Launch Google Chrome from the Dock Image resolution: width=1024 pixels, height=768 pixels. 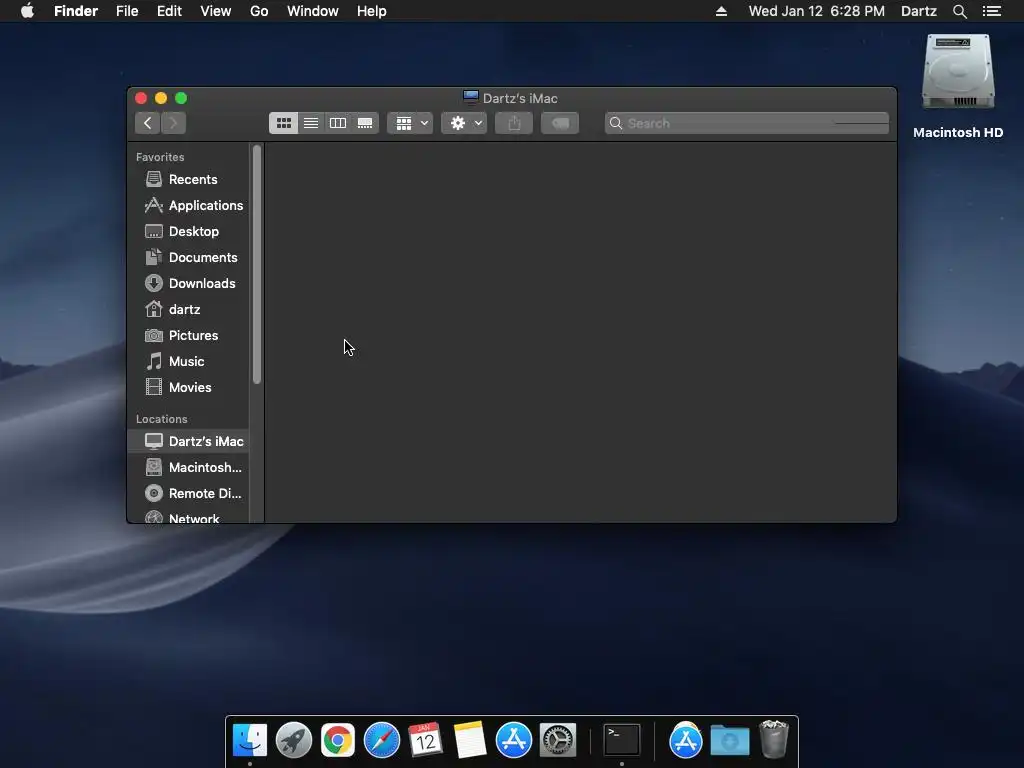(338, 741)
